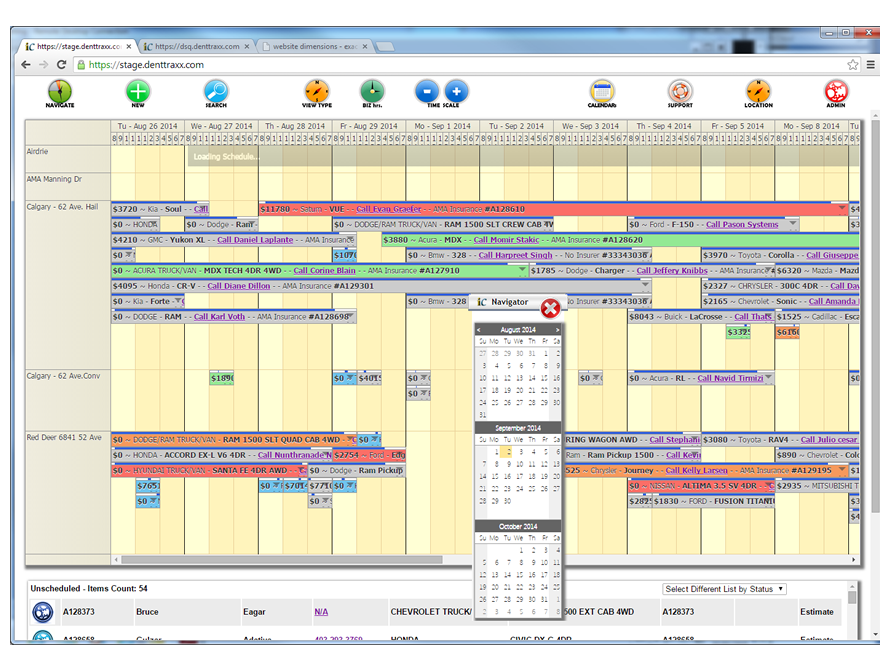Go to previous month in Navigator calendar
This screenshot has height=660, width=880.
click(479, 329)
